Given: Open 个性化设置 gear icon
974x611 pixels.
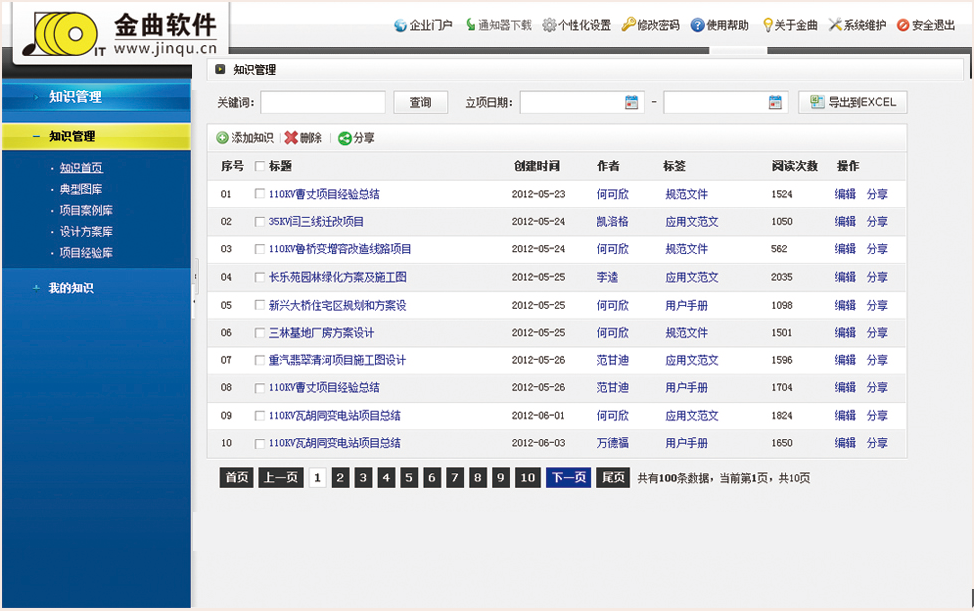Looking at the screenshot, I should click(549, 26).
